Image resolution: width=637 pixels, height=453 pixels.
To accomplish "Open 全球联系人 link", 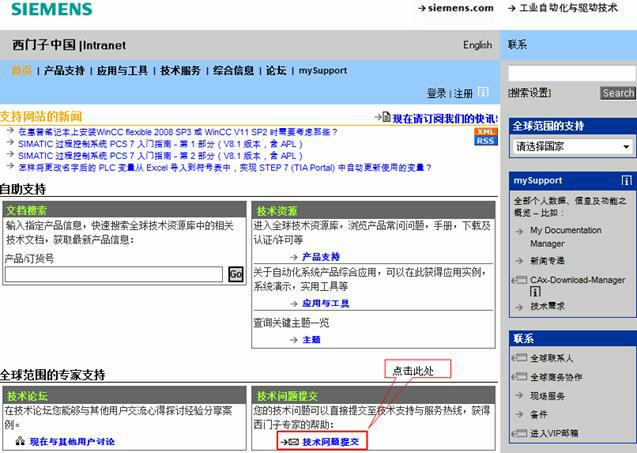I will (552, 358).
